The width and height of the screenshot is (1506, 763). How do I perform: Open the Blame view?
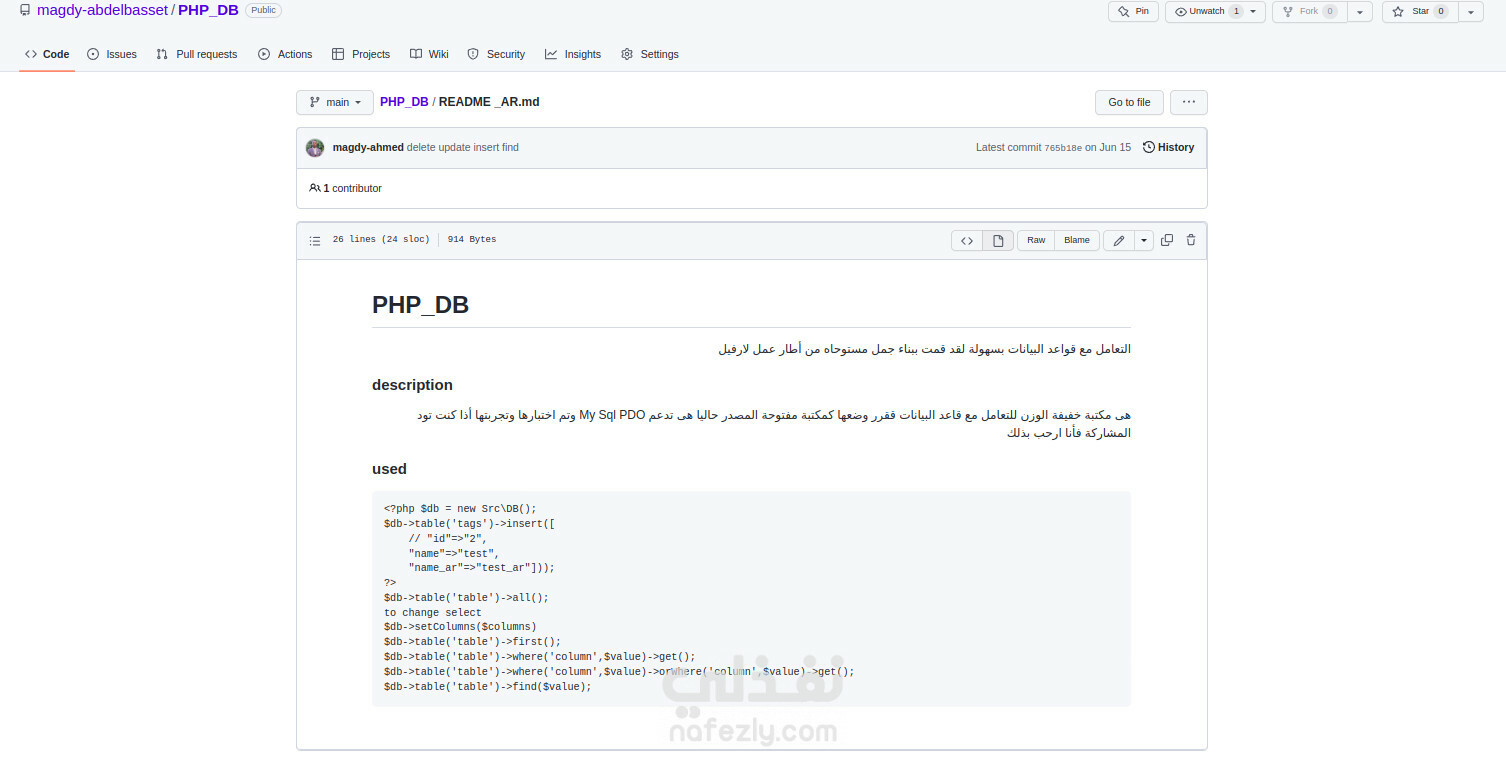(1077, 240)
